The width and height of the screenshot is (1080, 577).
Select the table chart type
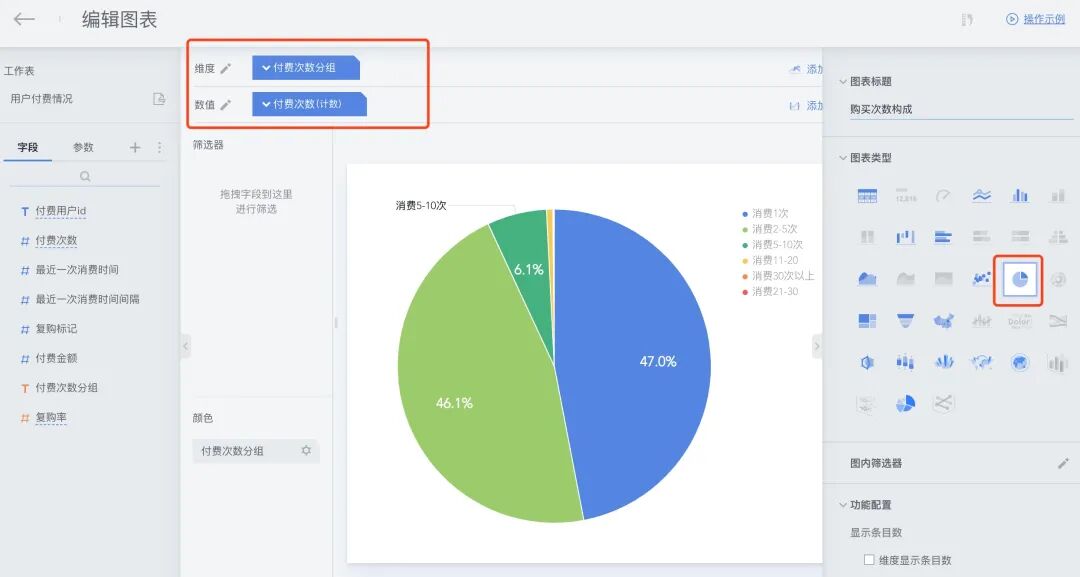[x=867, y=196]
